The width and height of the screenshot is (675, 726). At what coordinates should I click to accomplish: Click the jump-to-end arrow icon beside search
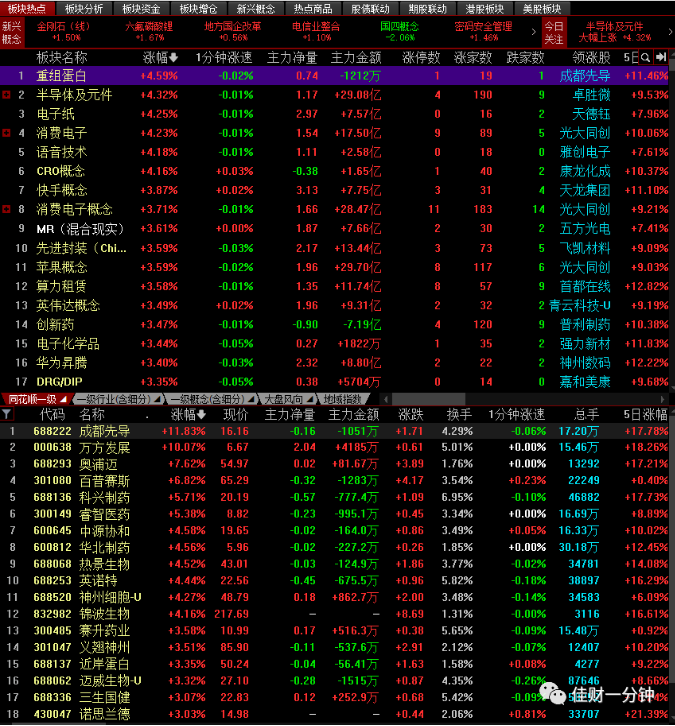[x=661, y=57]
